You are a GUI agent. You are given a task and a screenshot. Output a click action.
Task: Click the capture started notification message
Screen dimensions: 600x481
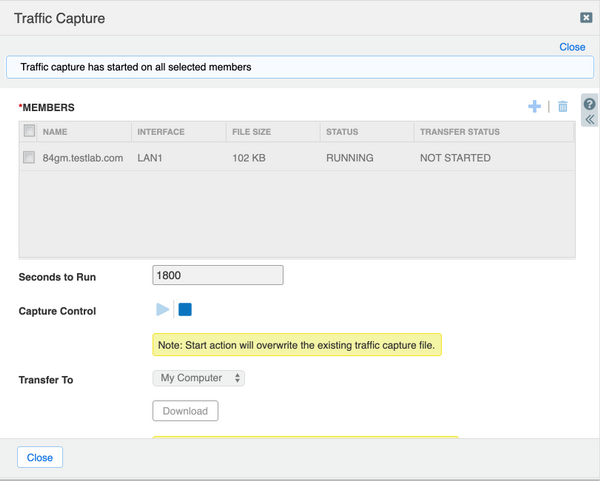pos(300,67)
